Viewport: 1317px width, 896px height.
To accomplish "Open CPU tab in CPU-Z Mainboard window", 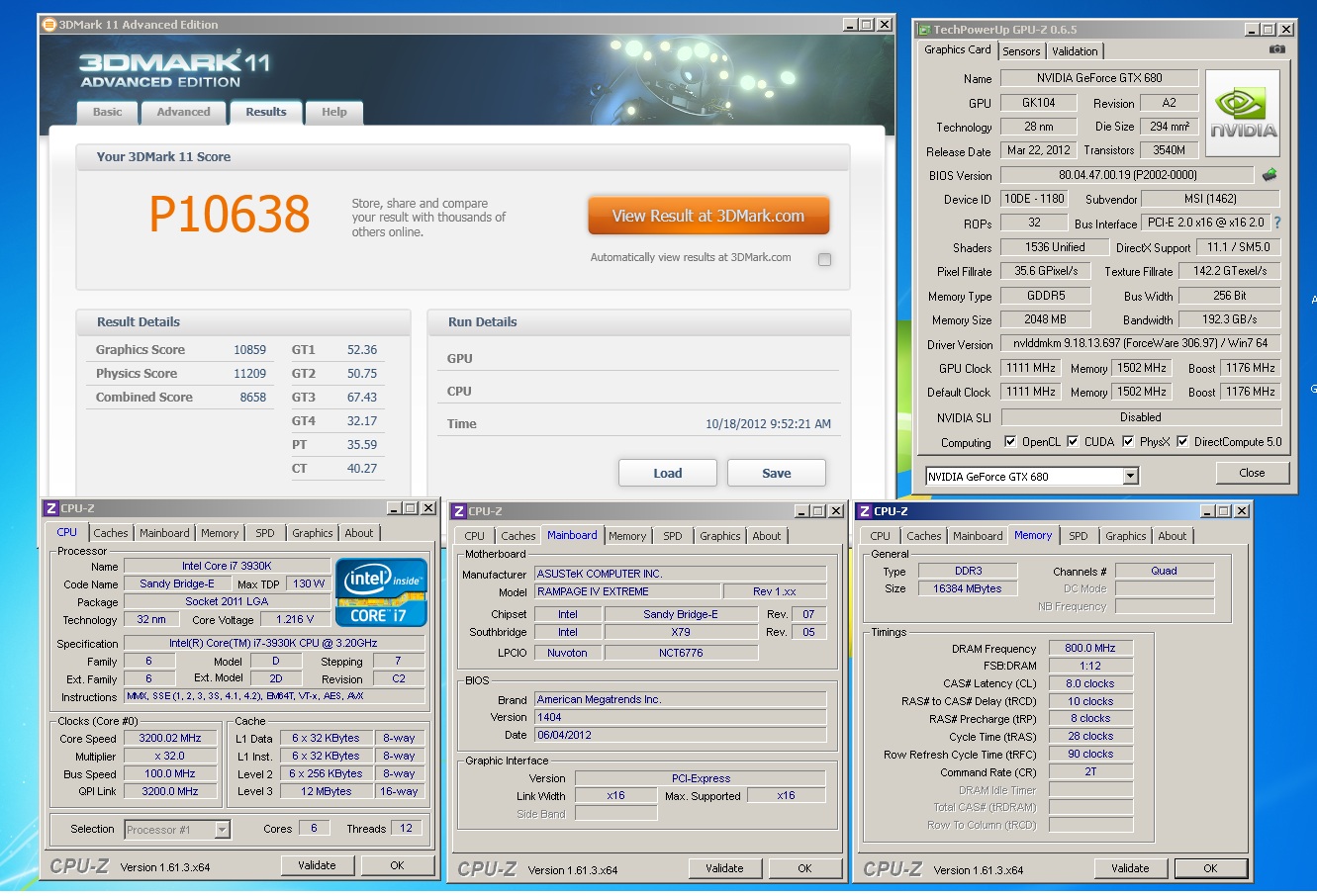I will click(x=475, y=536).
